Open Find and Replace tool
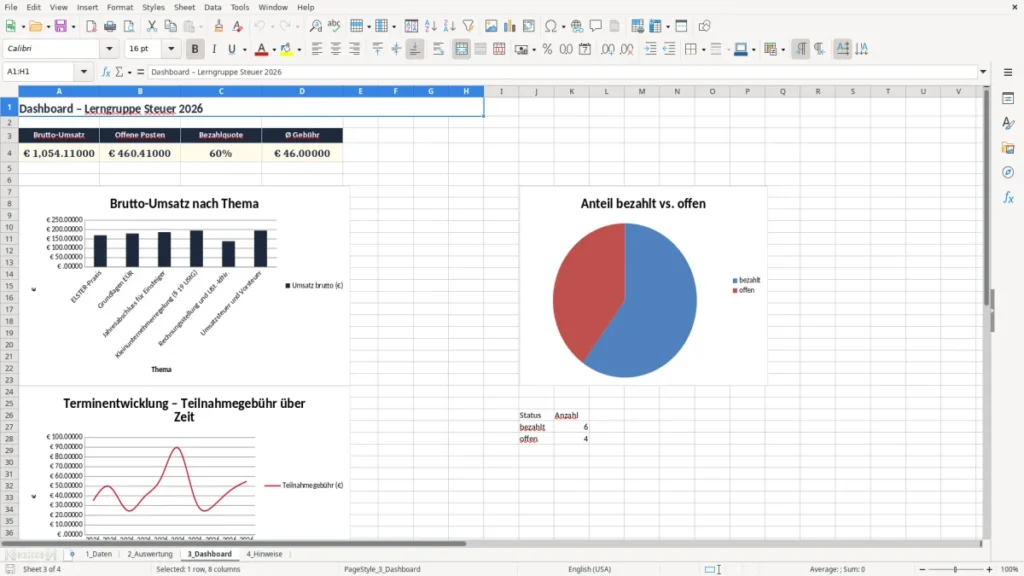 315,26
